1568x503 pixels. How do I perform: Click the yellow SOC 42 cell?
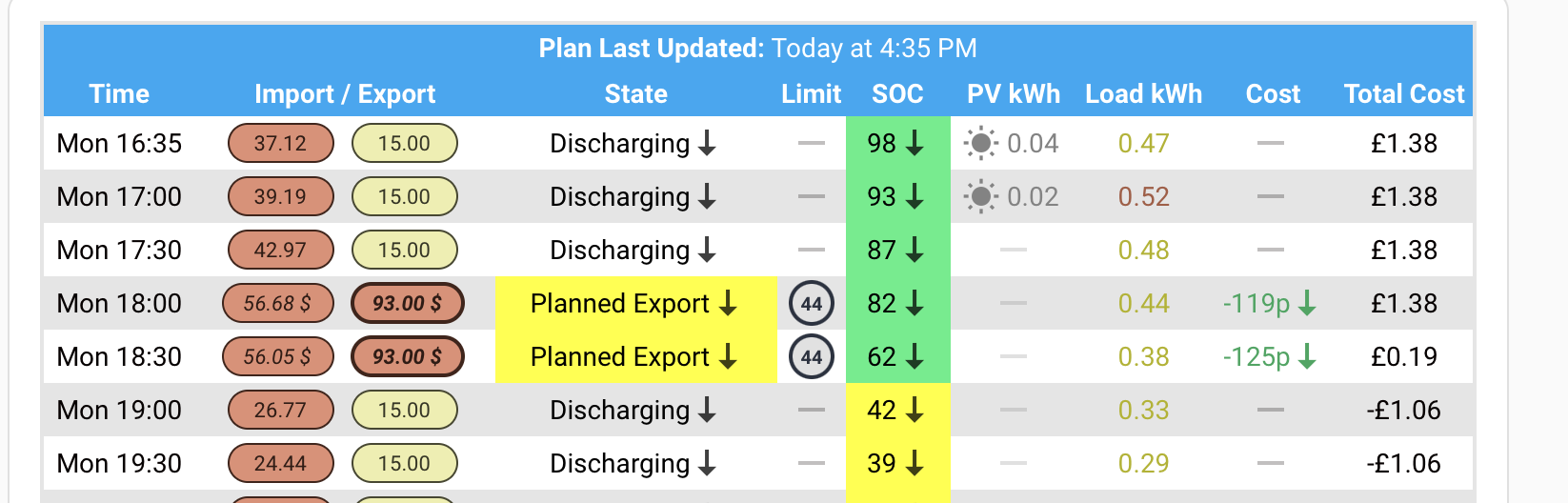tap(898, 411)
